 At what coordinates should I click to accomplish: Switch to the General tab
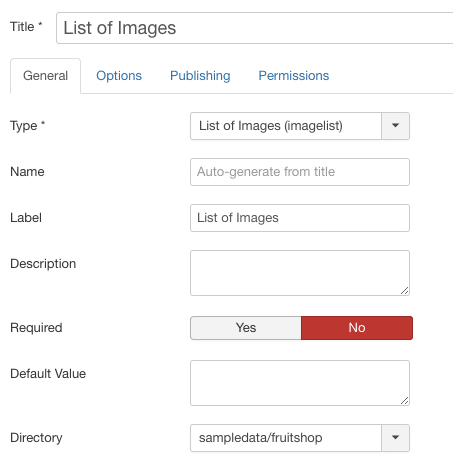pos(45,76)
